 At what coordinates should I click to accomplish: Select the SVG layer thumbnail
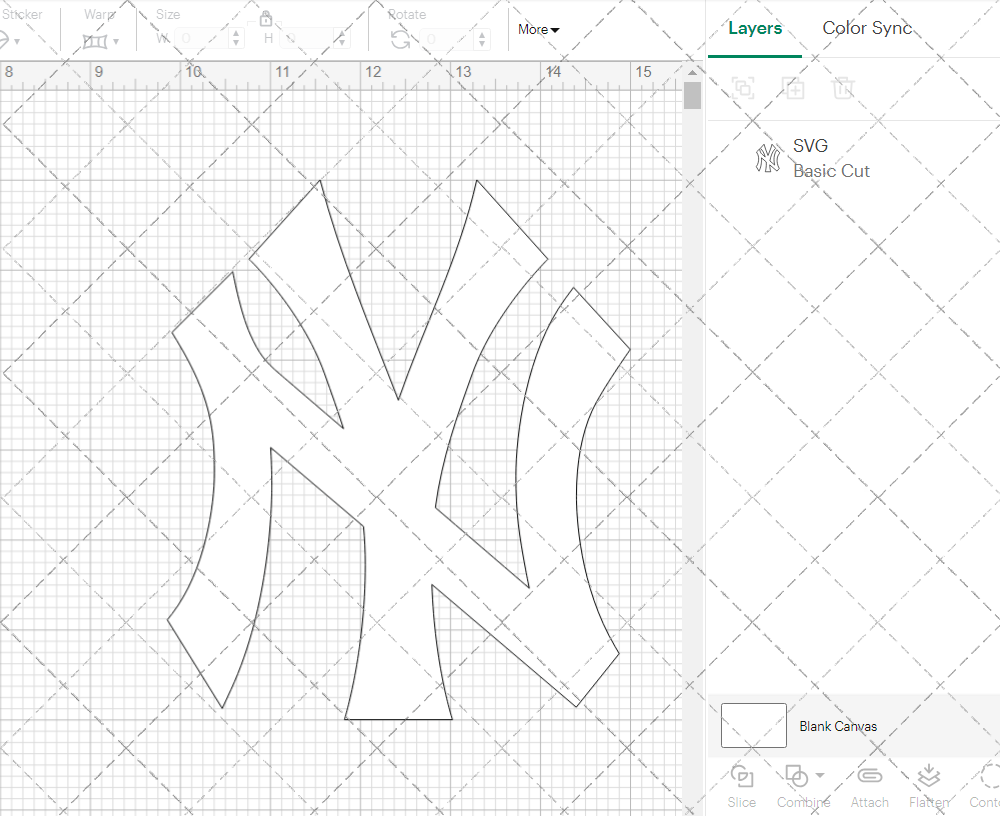768,158
